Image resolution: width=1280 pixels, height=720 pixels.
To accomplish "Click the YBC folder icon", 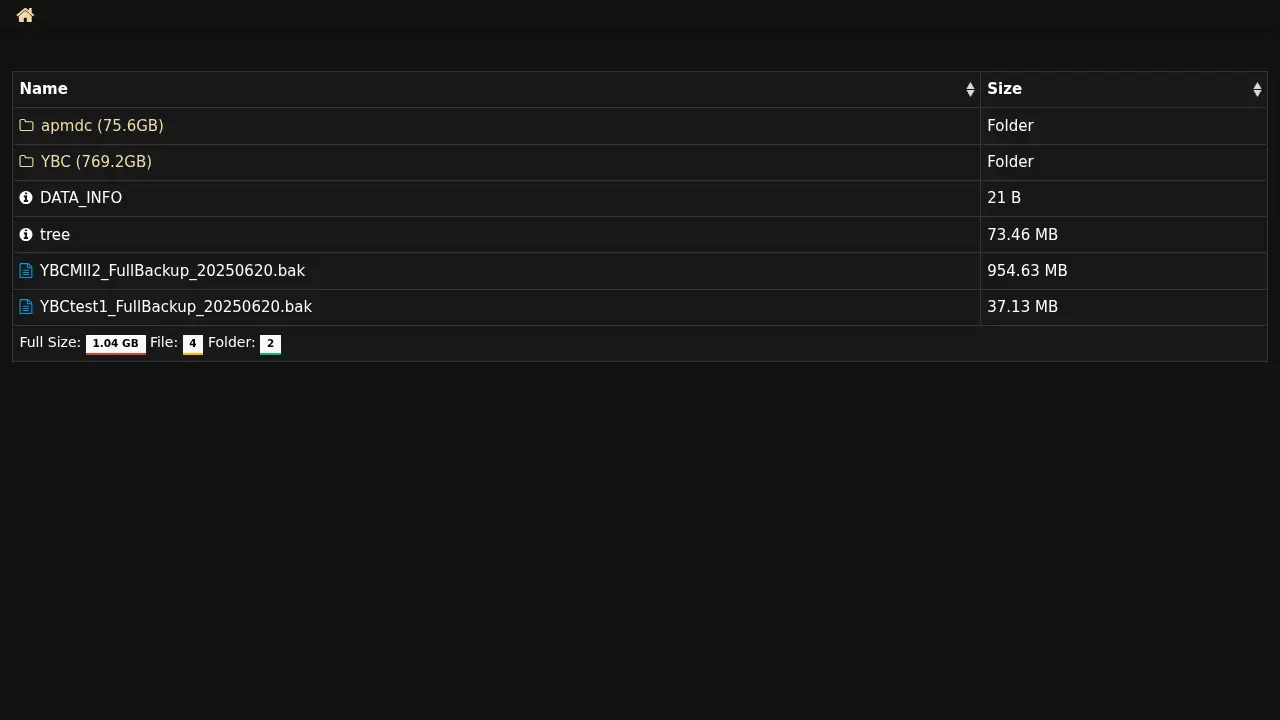I will coord(27,162).
